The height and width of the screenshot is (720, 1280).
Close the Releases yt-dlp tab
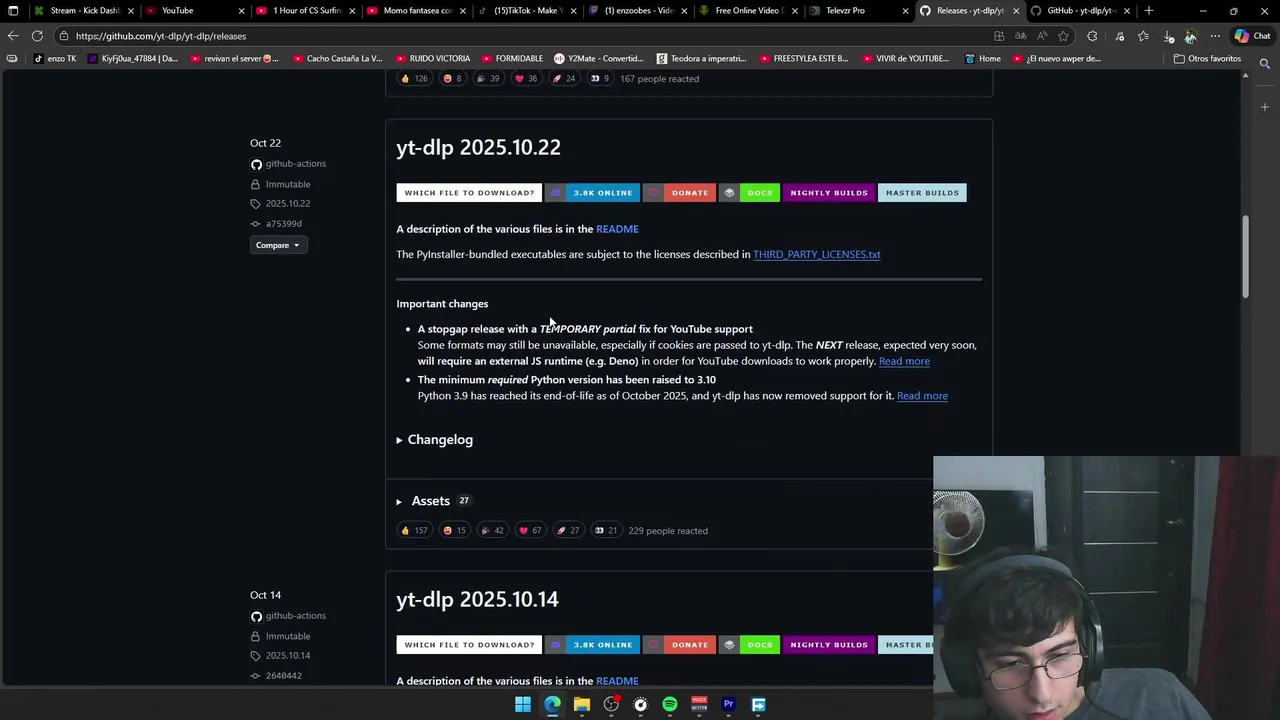[x=1016, y=11]
